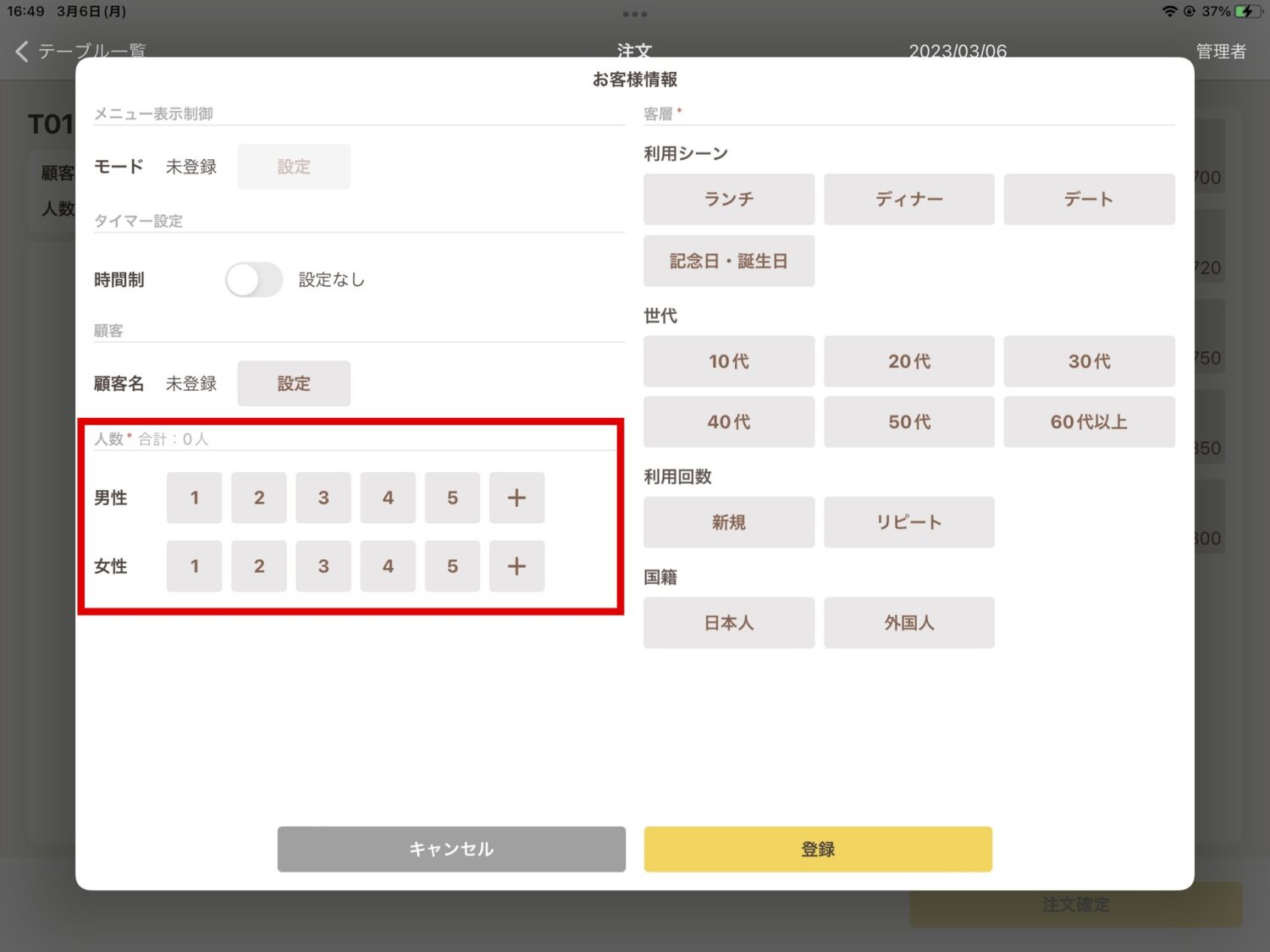Confirm with the yellow 登録 button
The height and width of the screenshot is (952, 1270).
818,849
